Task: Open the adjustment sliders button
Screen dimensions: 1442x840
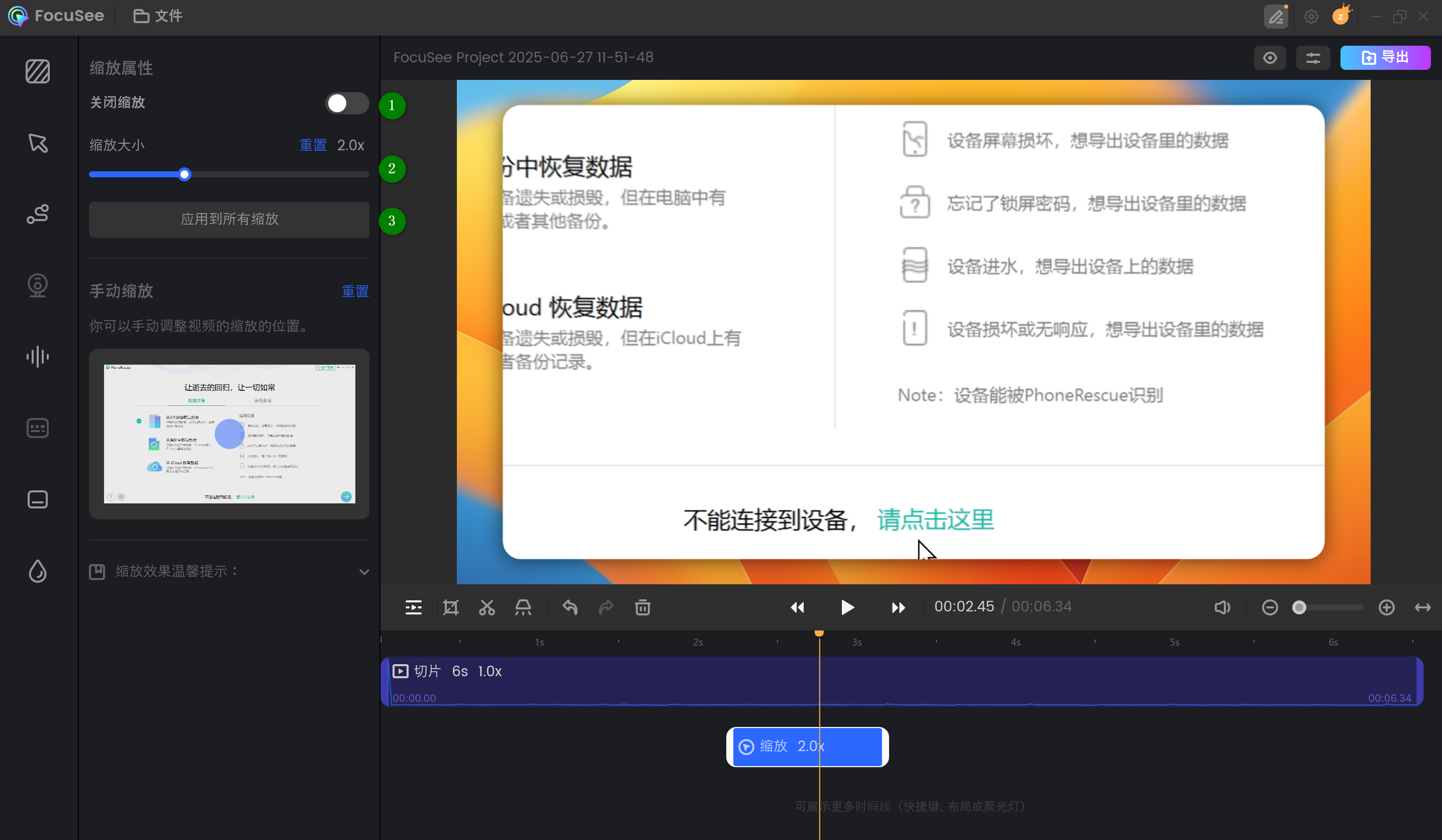Action: [1313, 58]
